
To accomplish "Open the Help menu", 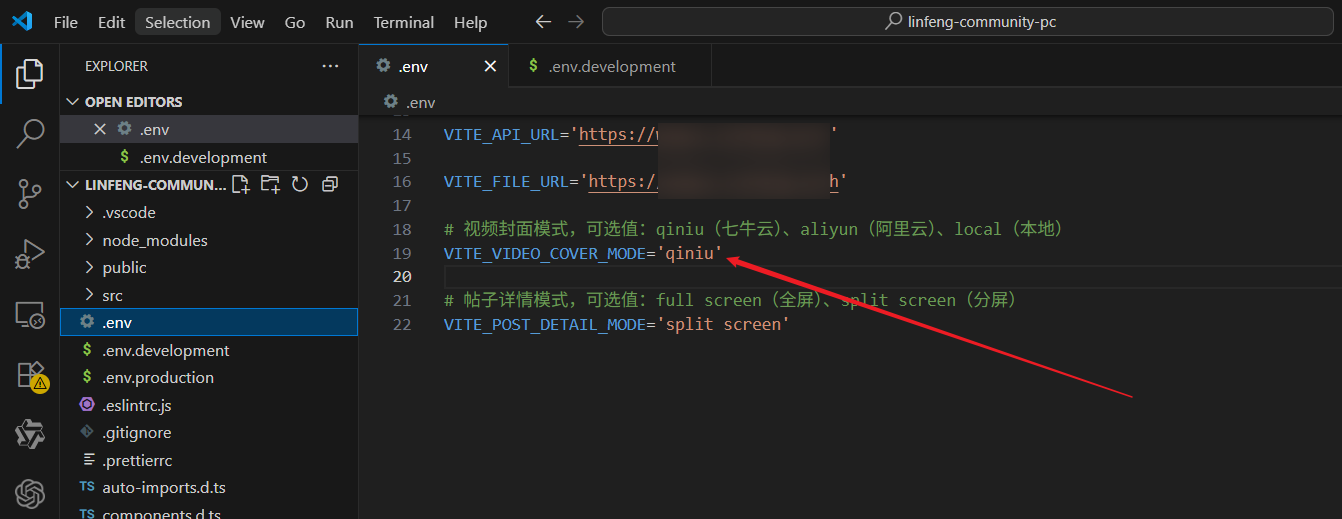I will click(x=471, y=22).
